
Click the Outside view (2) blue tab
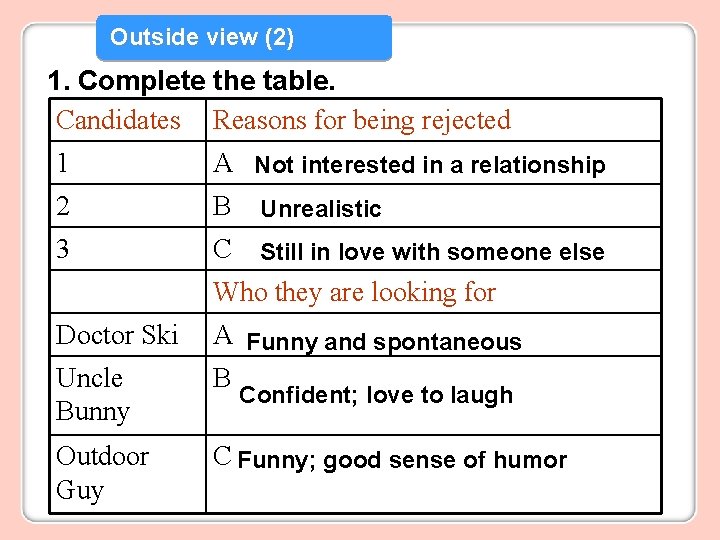(x=244, y=38)
